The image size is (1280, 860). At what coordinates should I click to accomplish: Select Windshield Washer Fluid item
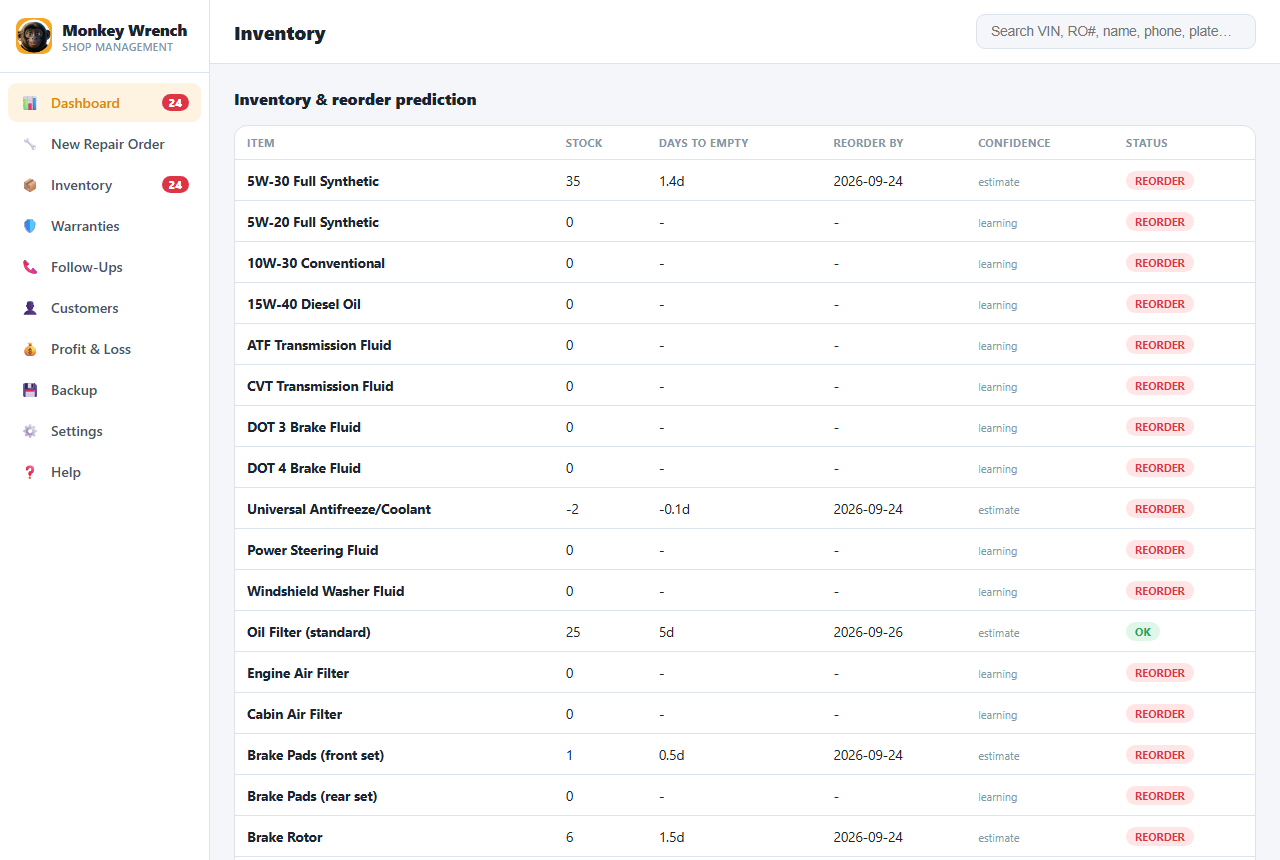tap(326, 591)
